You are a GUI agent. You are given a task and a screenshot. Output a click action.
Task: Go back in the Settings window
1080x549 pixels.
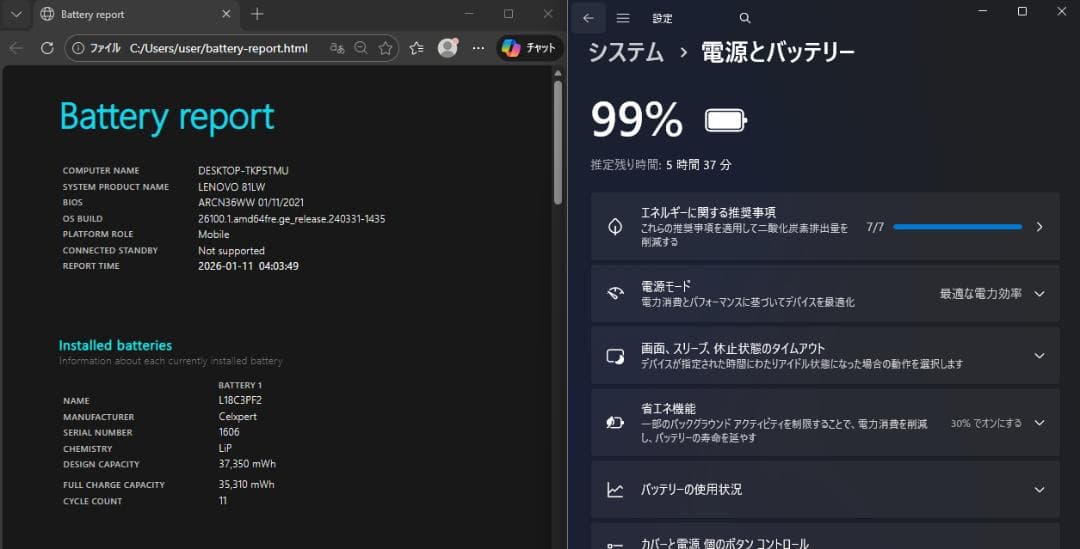(588, 19)
